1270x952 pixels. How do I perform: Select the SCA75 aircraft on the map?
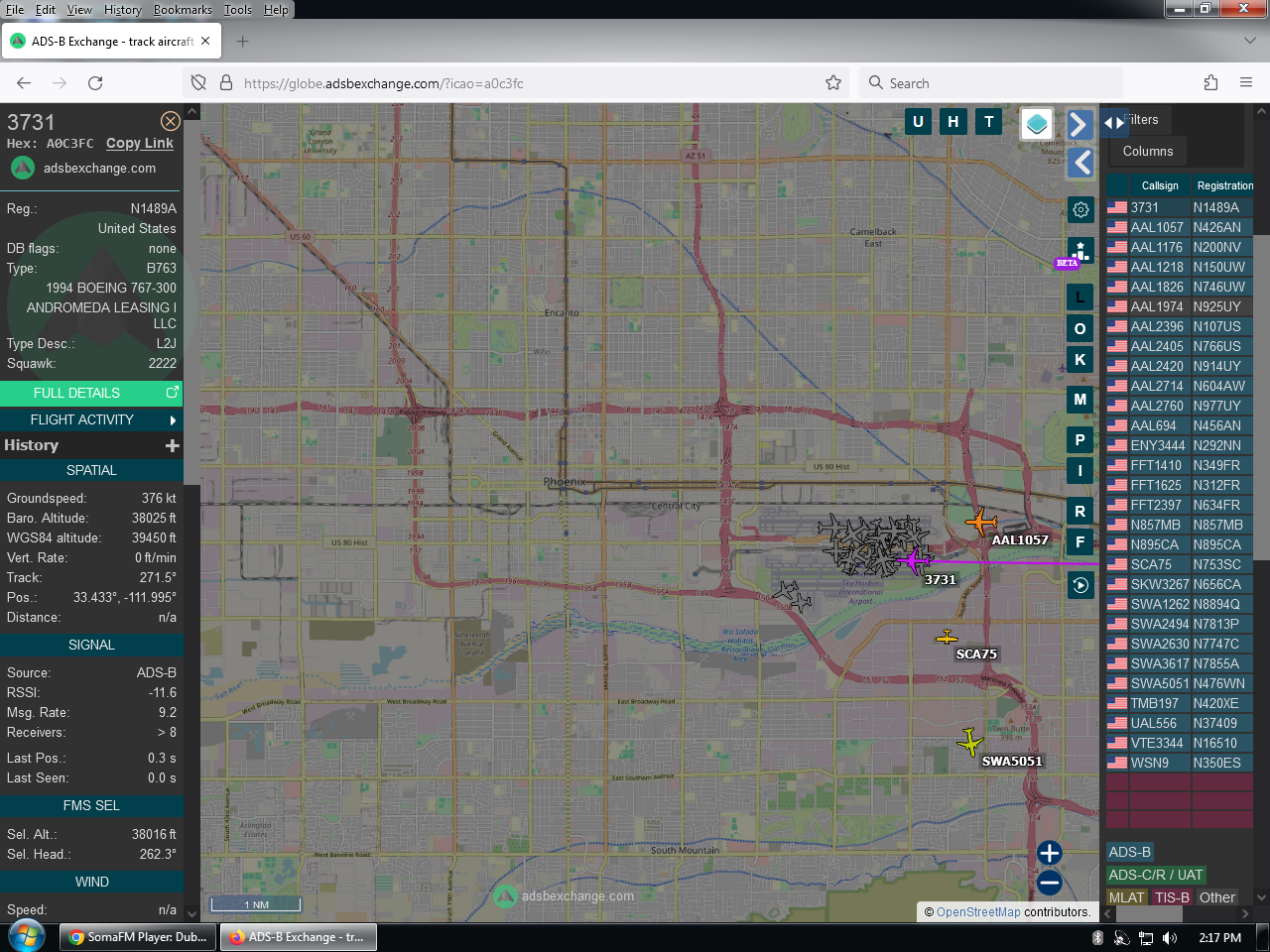pyautogui.click(x=948, y=637)
